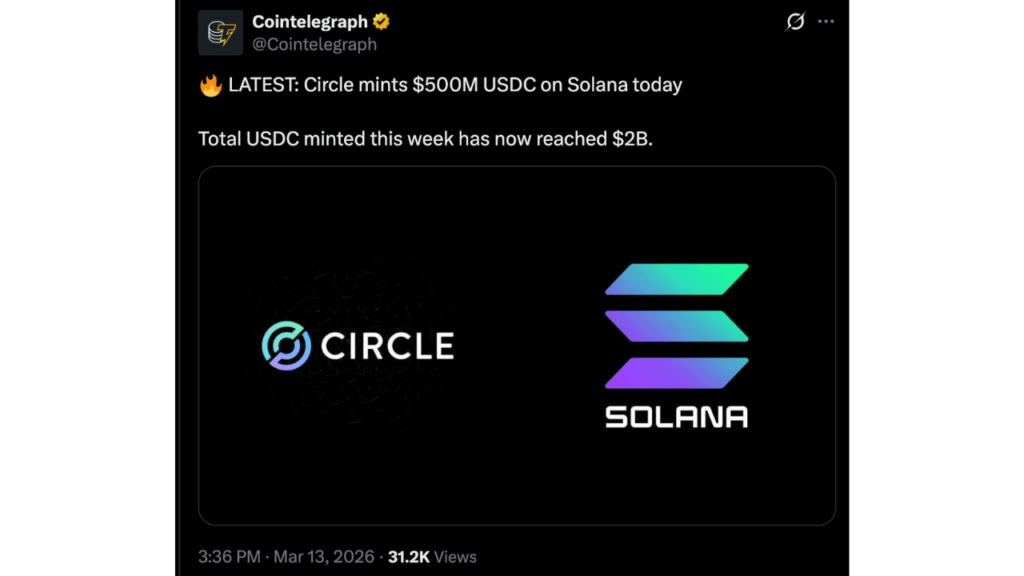
Task: Open Grok analysis for this post
Action: [794, 21]
